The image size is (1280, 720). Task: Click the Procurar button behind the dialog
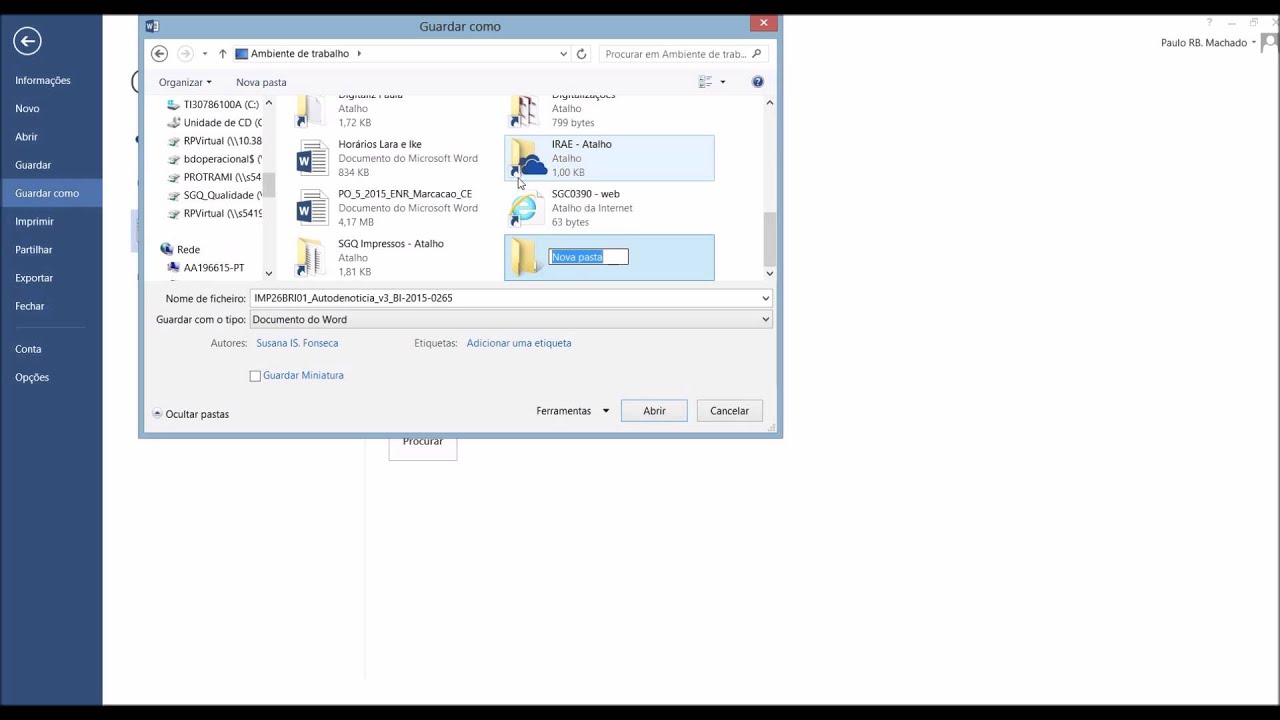(x=423, y=448)
